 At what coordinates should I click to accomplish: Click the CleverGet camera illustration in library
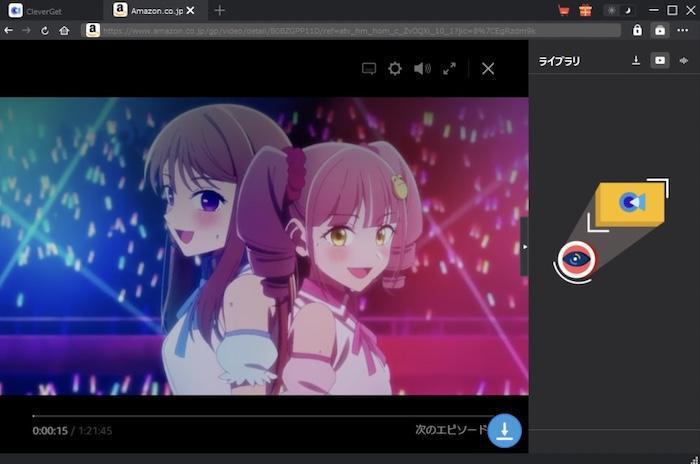point(612,230)
